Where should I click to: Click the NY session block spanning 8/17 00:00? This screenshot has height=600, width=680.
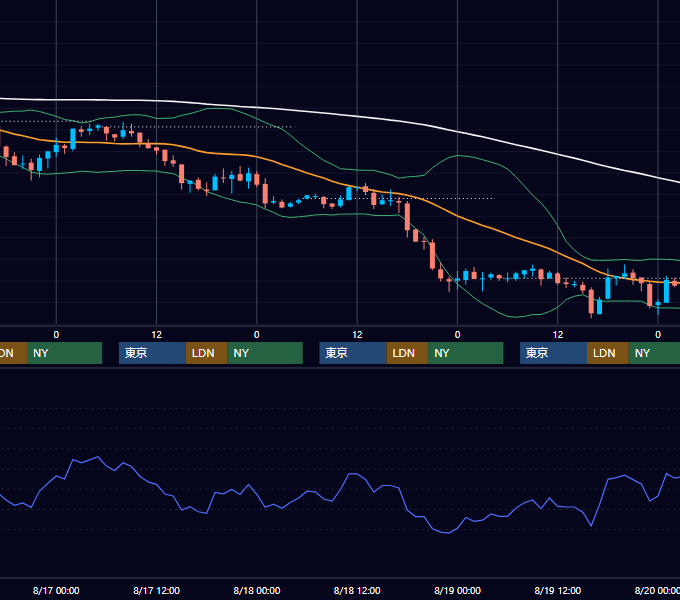click(64, 353)
